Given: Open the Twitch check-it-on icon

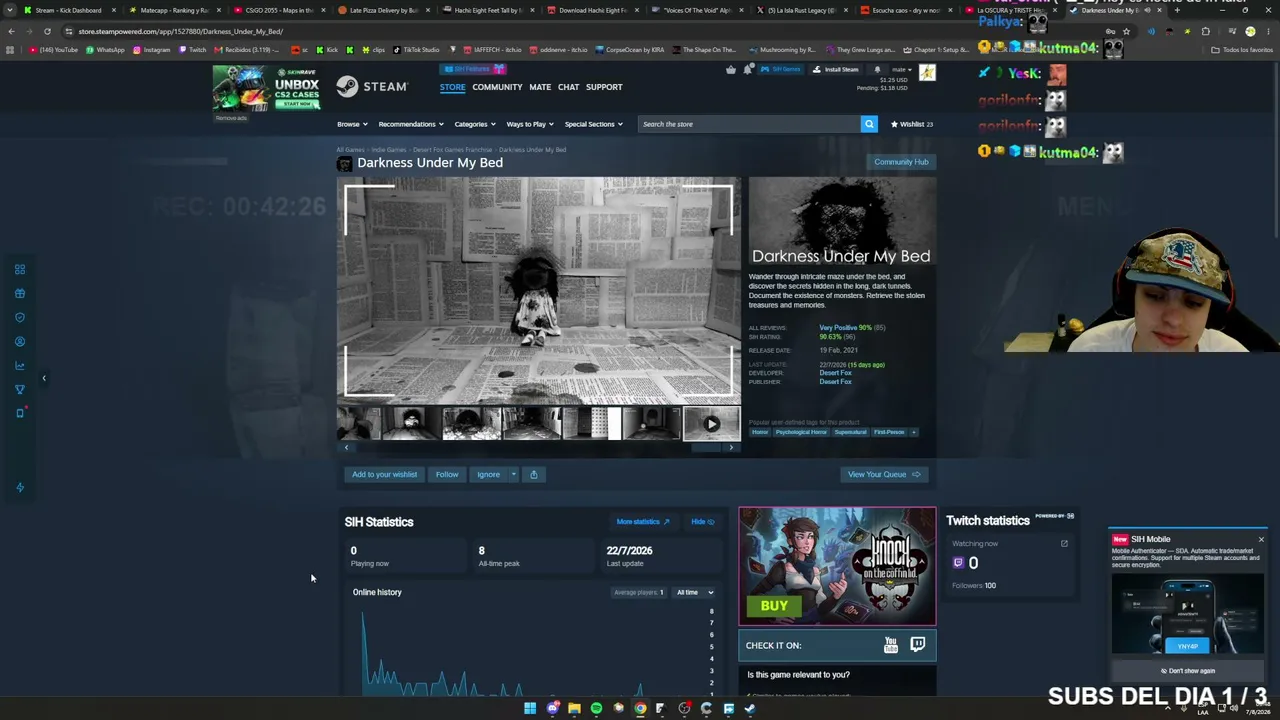Looking at the screenshot, I should pyautogui.click(x=918, y=645).
